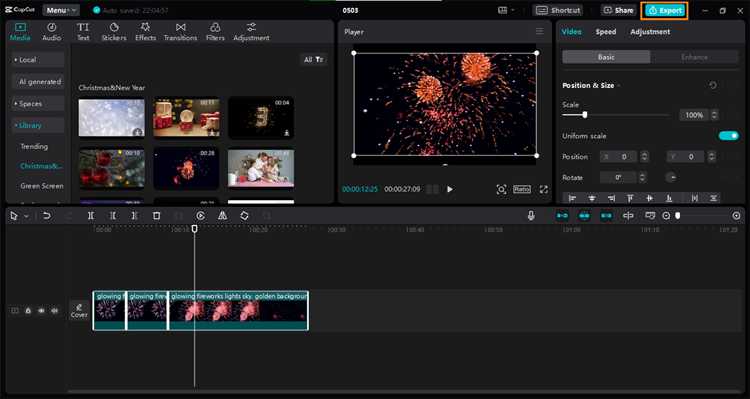Delete the selected clip
The image size is (750, 399).
156,216
